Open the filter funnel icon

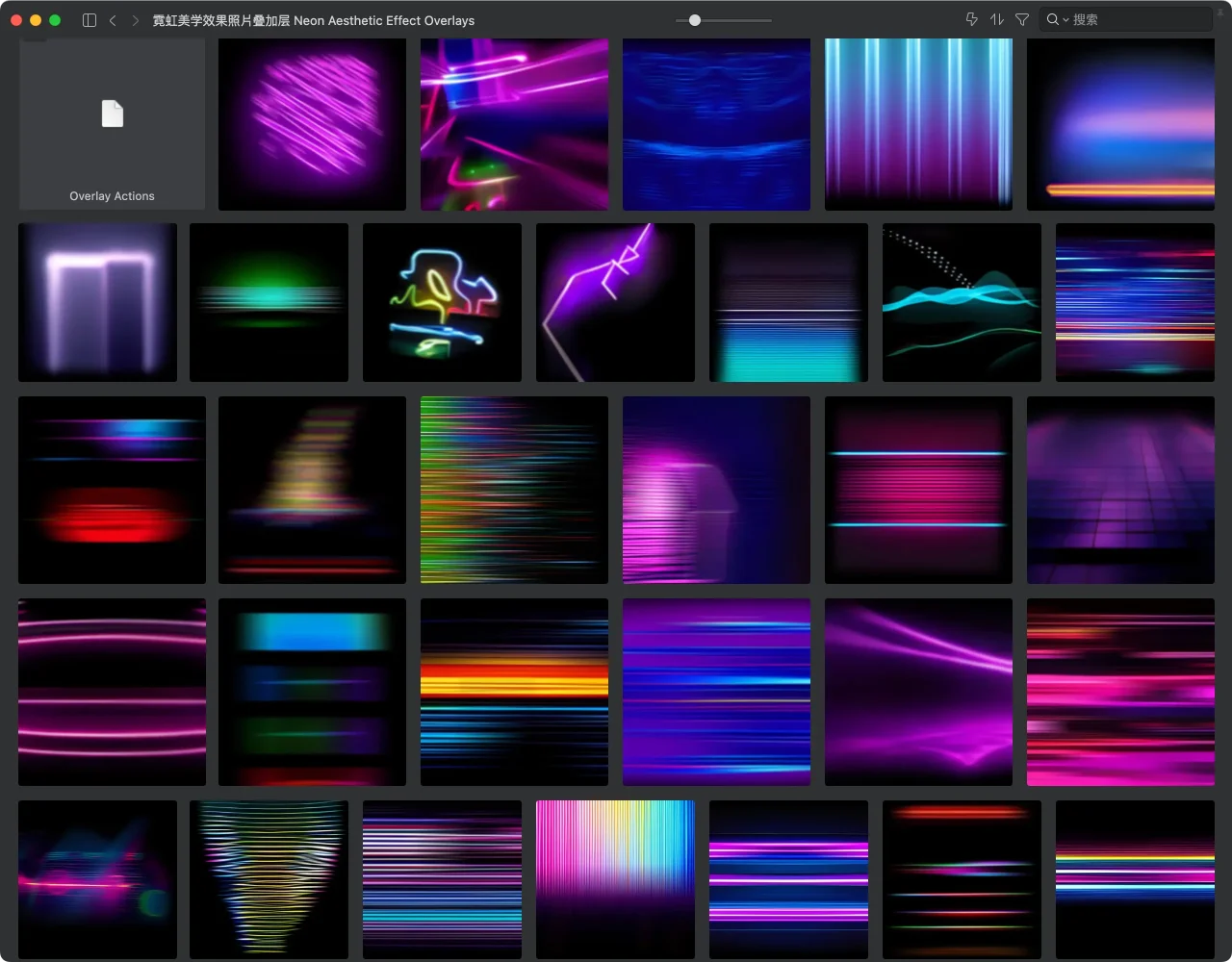pos(1022,19)
